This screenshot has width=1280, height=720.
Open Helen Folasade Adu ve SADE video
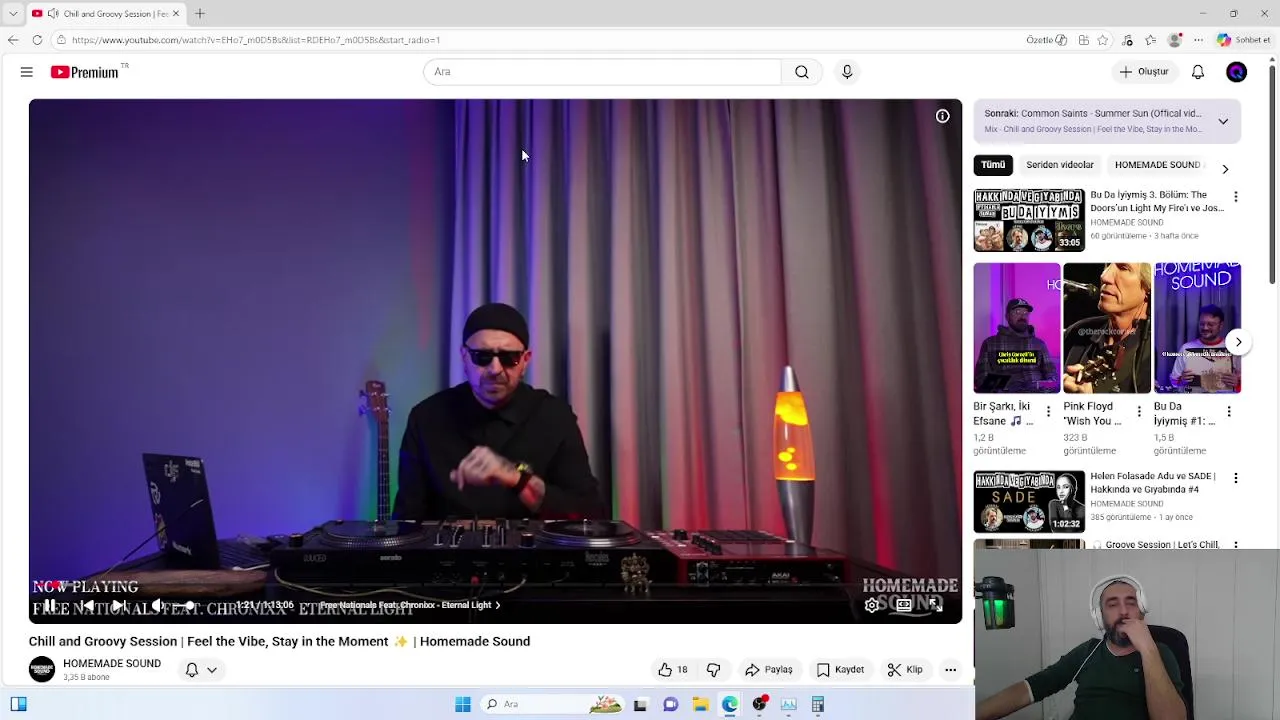pyautogui.click(x=1029, y=502)
